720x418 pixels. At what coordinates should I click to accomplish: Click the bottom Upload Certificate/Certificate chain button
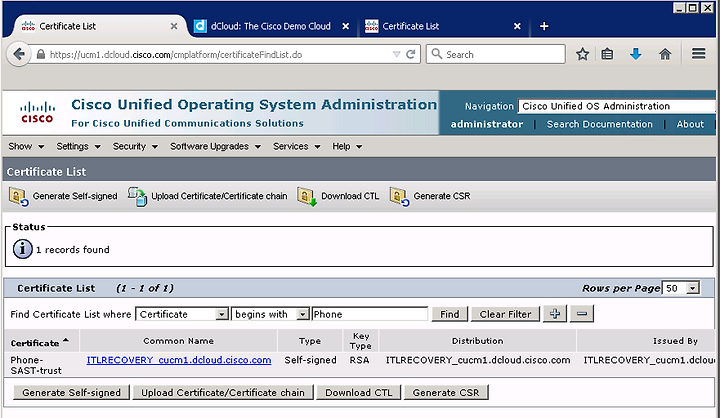pos(223,393)
